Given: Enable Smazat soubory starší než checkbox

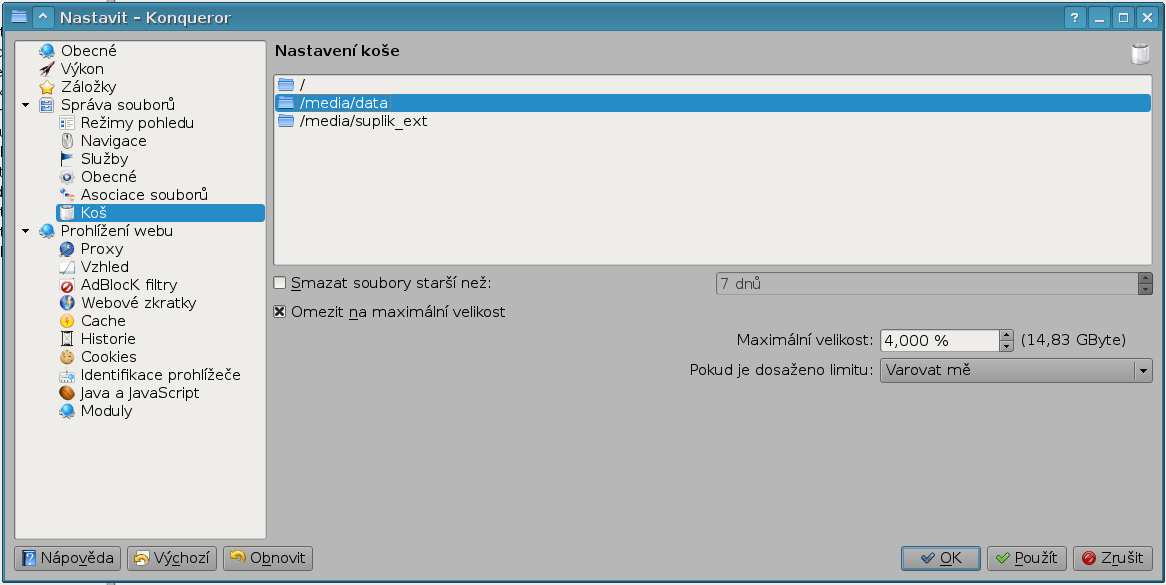Looking at the screenshot, I should 280,283.
